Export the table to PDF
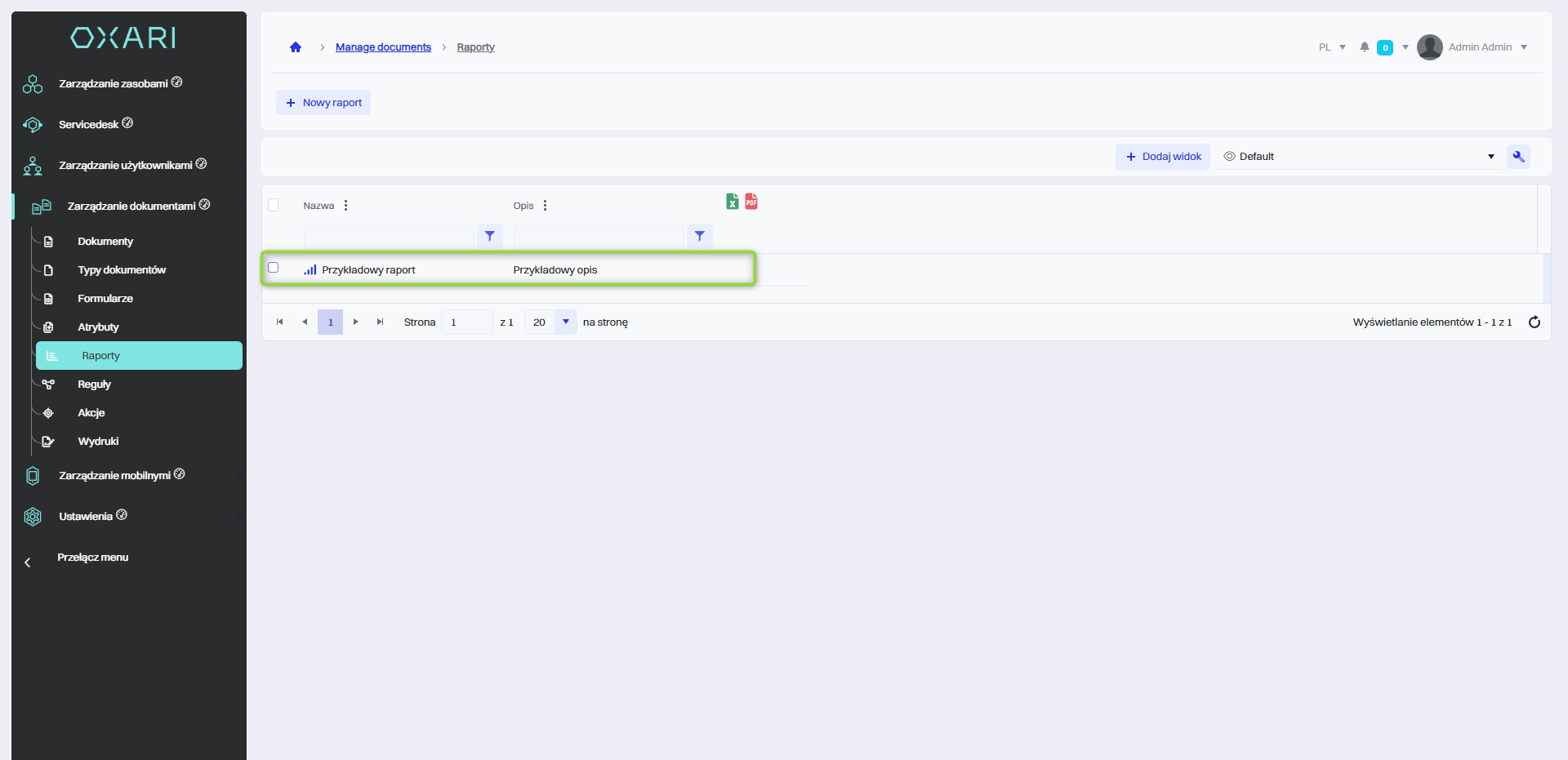This screenshot has width=1568, height=760. tap(751, 202)
